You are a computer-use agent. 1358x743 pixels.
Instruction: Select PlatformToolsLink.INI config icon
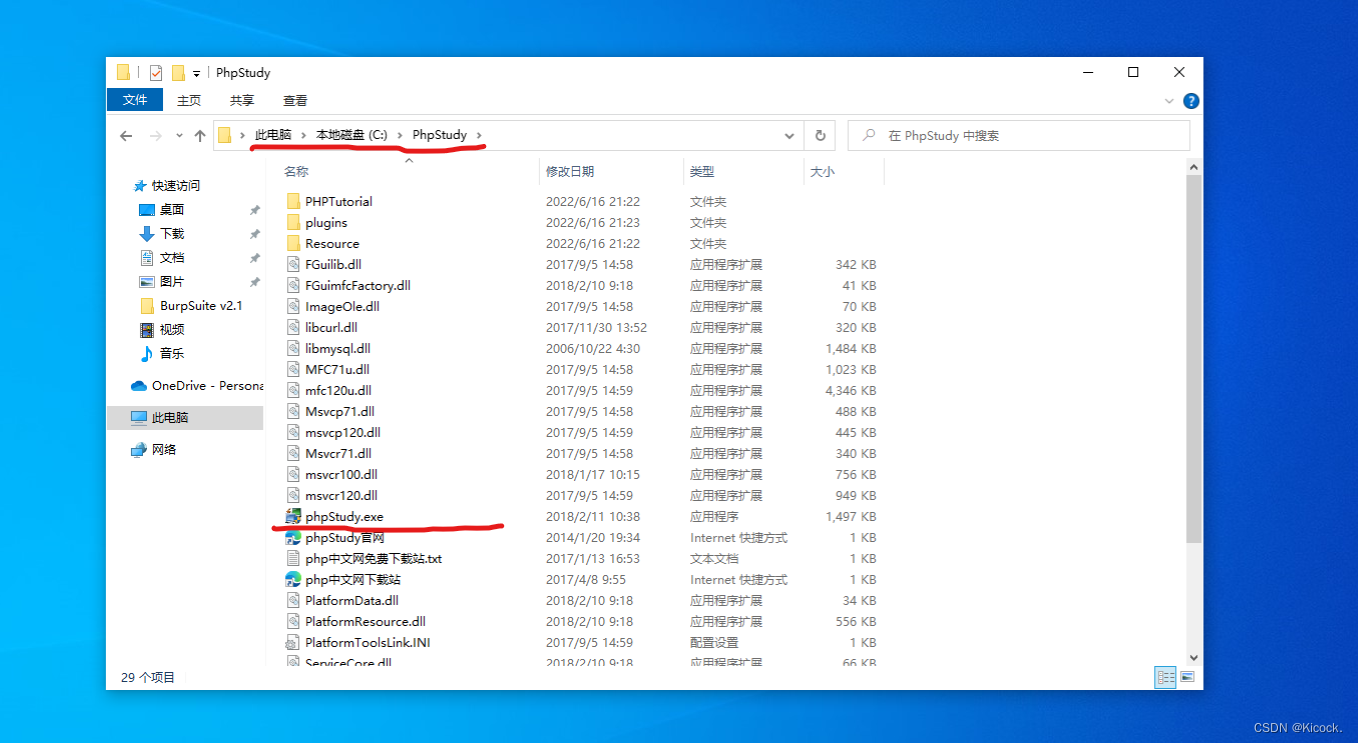(x=293, y=642)
